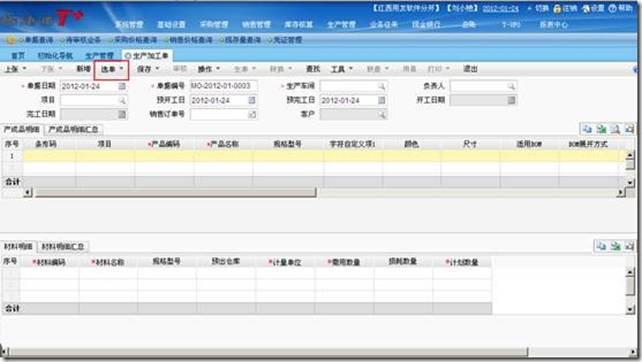Screen dimensions: 642x362
Task: Click 查找 toolbar button
Action: coord(313,69)
